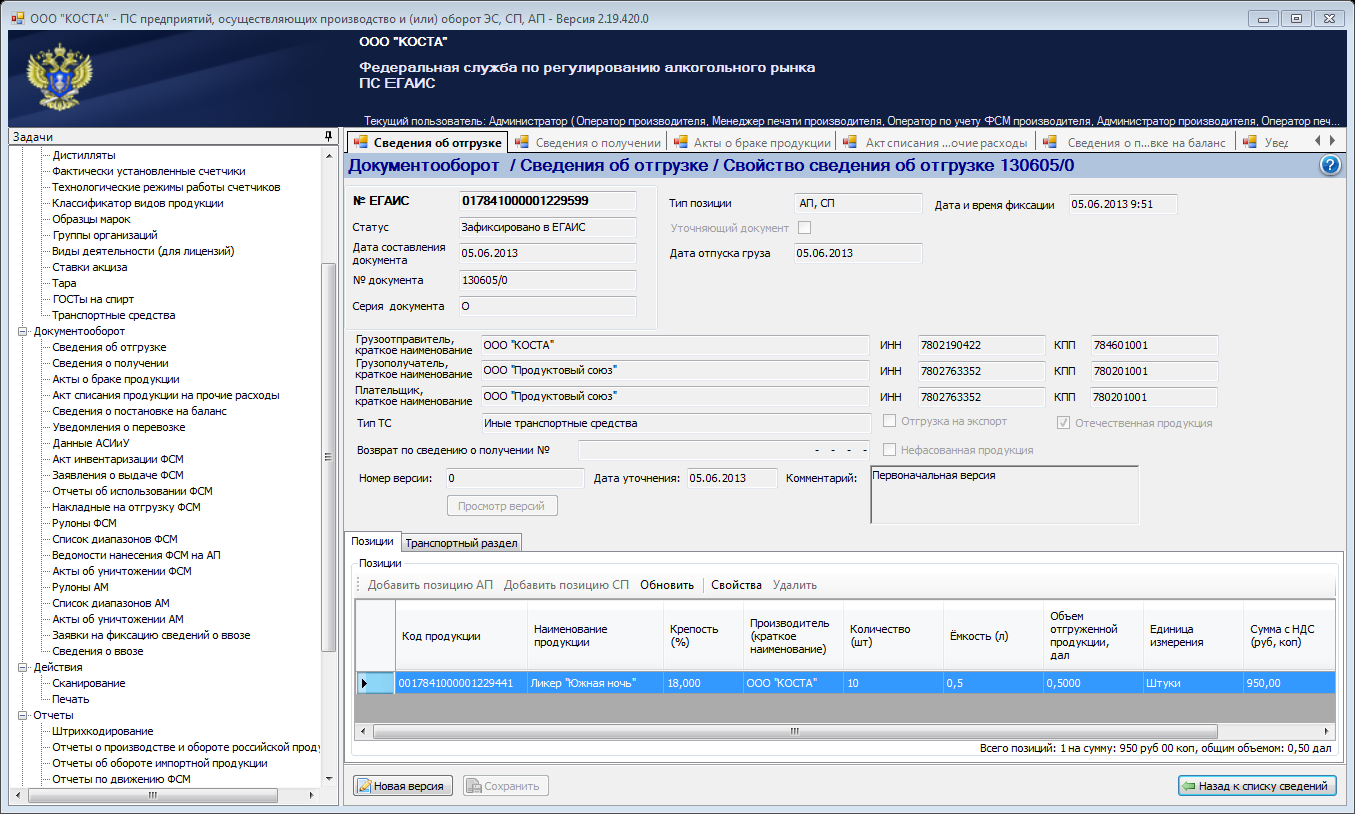Click the task tree vertical scrollbar thumb
This screenshot has width=1355, height=814.
[x=328, y=457]
